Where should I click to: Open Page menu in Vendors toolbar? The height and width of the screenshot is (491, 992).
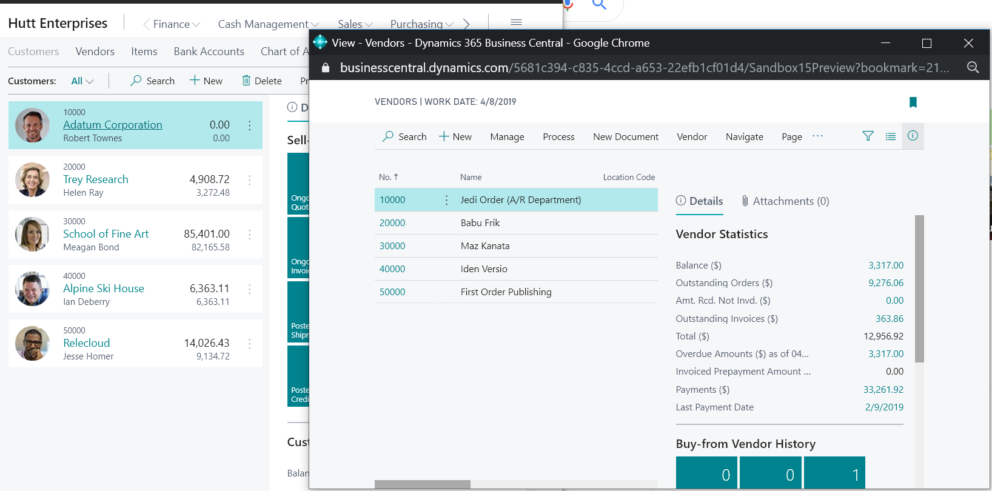tap(791, 137)
